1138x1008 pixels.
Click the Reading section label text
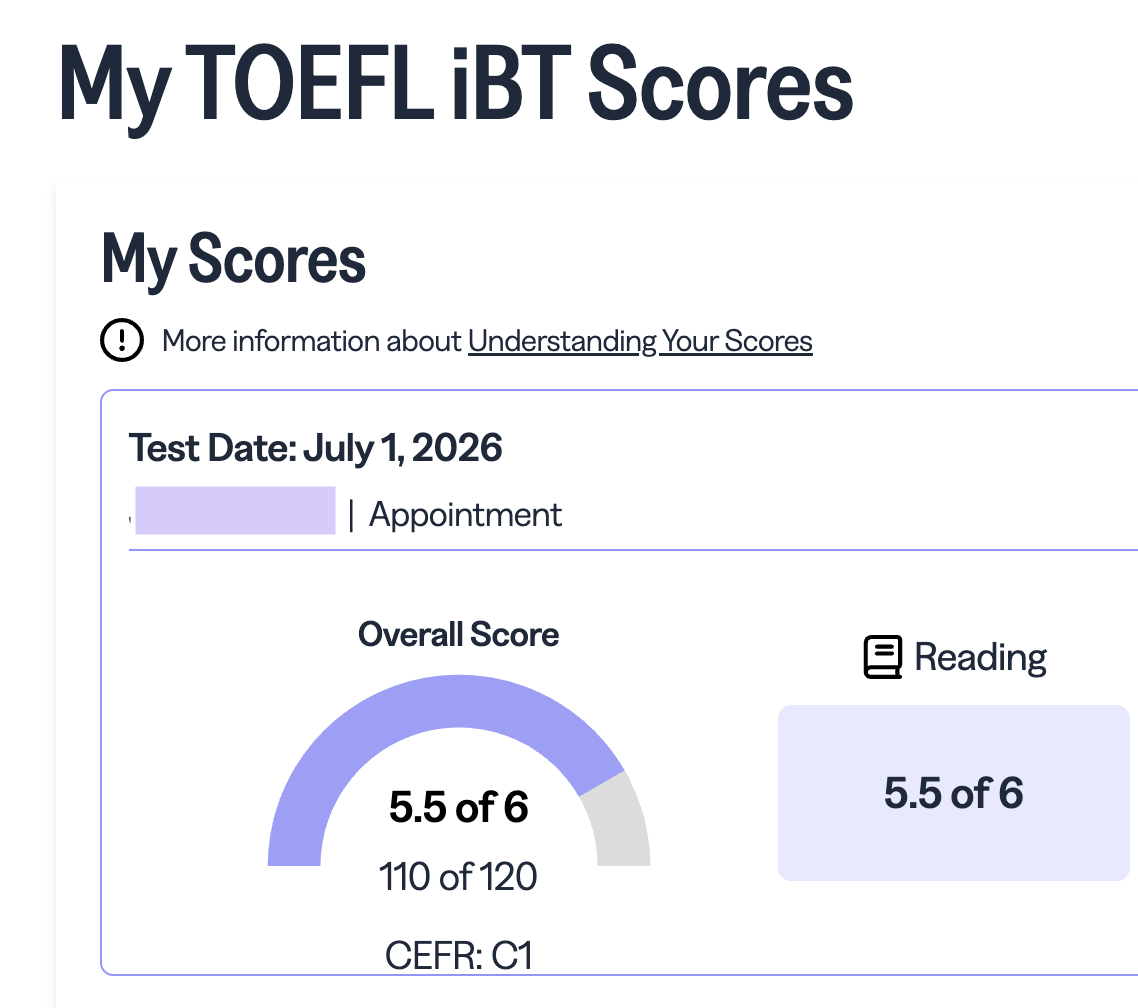click(x=980, y=658)
